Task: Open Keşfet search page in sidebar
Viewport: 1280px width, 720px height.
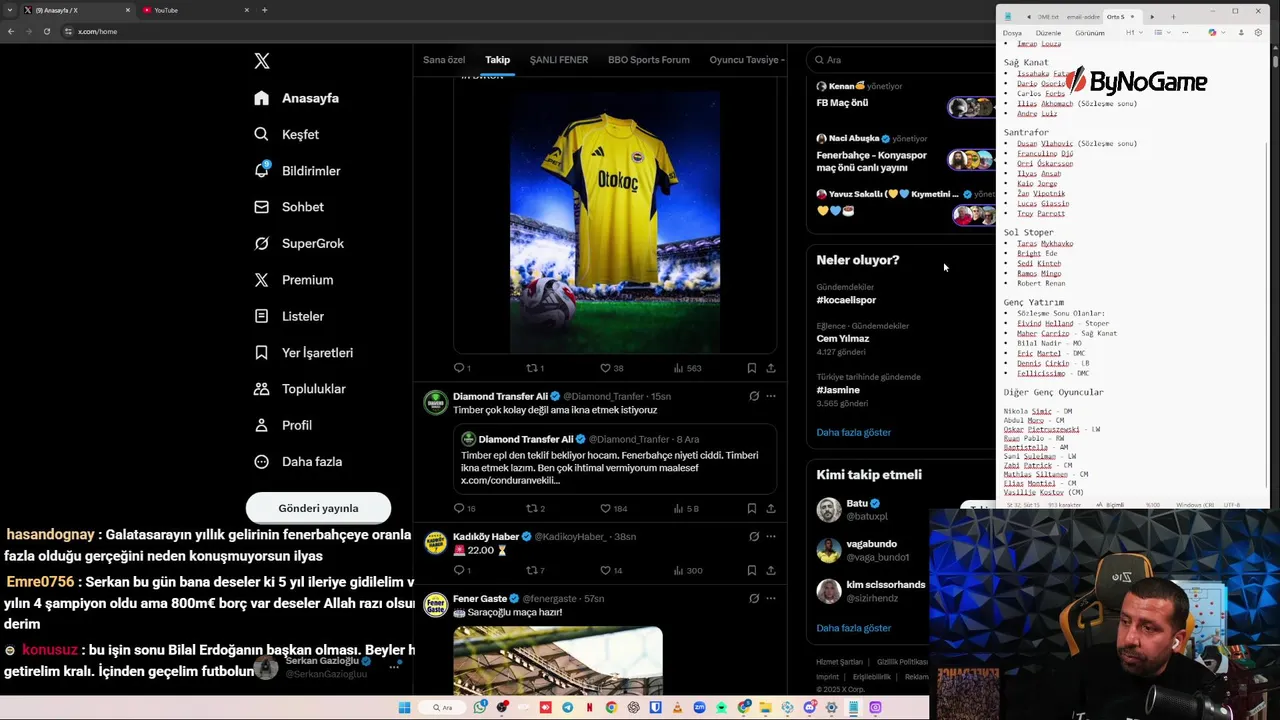Action: click(286, 134)
